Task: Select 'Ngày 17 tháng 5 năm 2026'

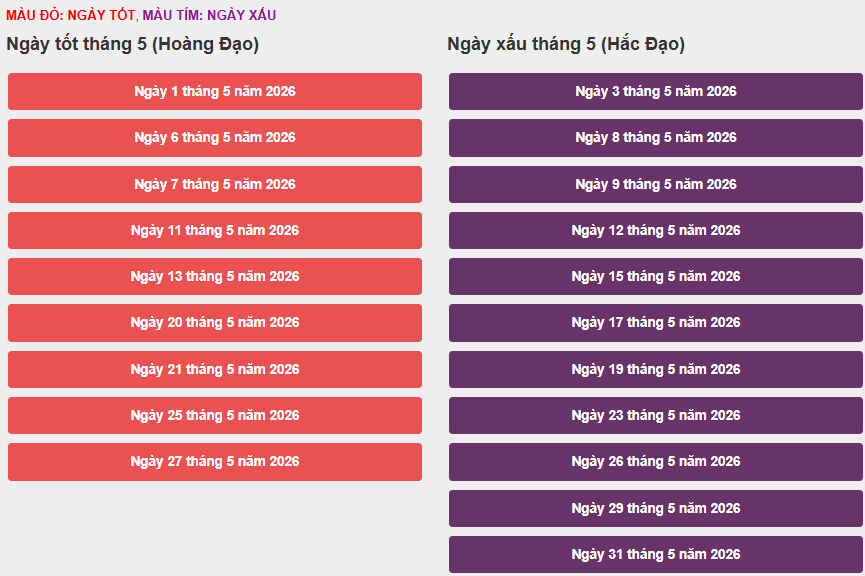Action: (x=656, y=322)
